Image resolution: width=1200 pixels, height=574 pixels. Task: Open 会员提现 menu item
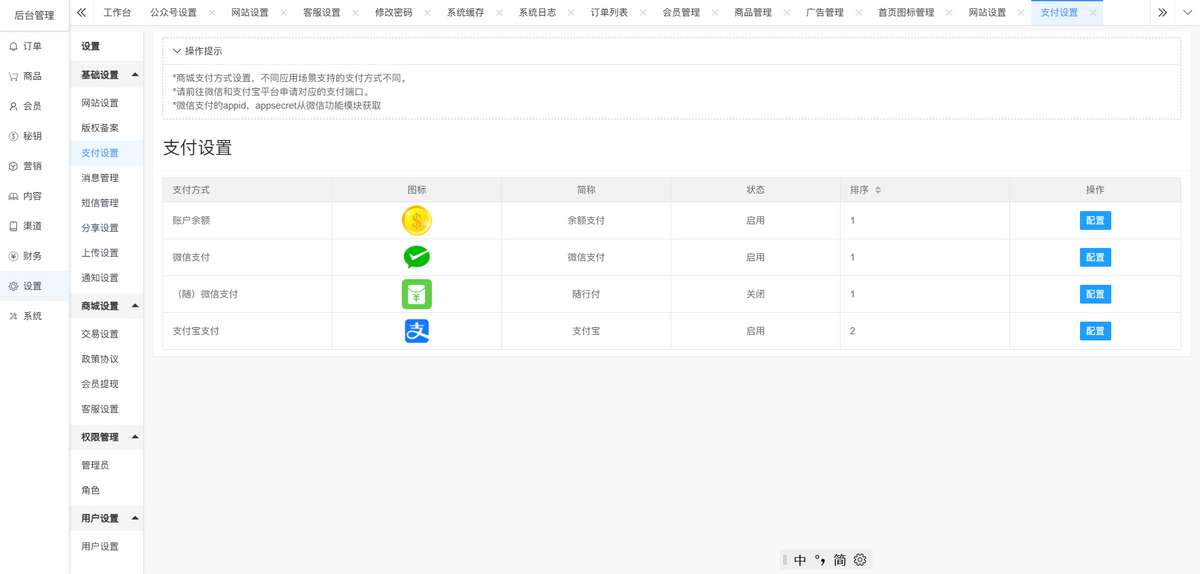(x=100, y=384)
